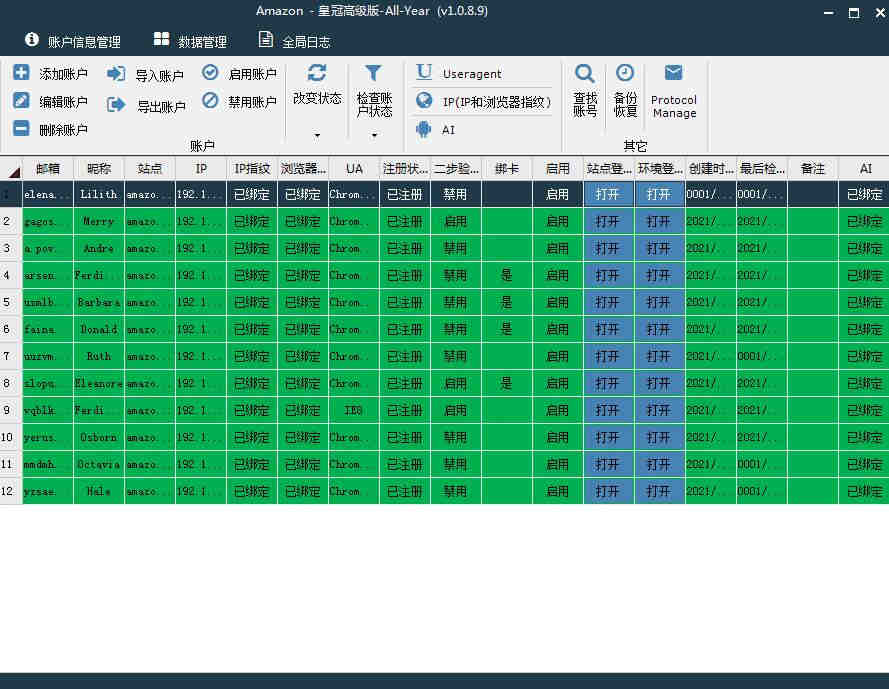Screen dimensions: 889x689
Task: Click two-step 禁用 cell in Lilith row
Action: (x=456, y=195)
